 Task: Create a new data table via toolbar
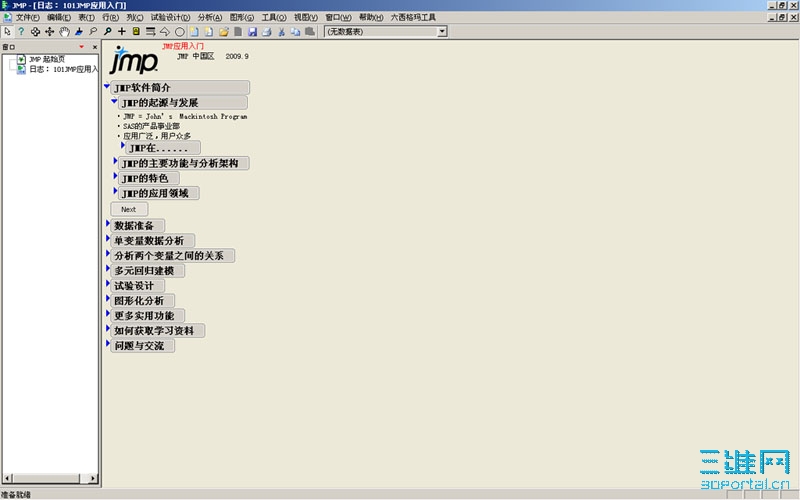pos(194,32)
